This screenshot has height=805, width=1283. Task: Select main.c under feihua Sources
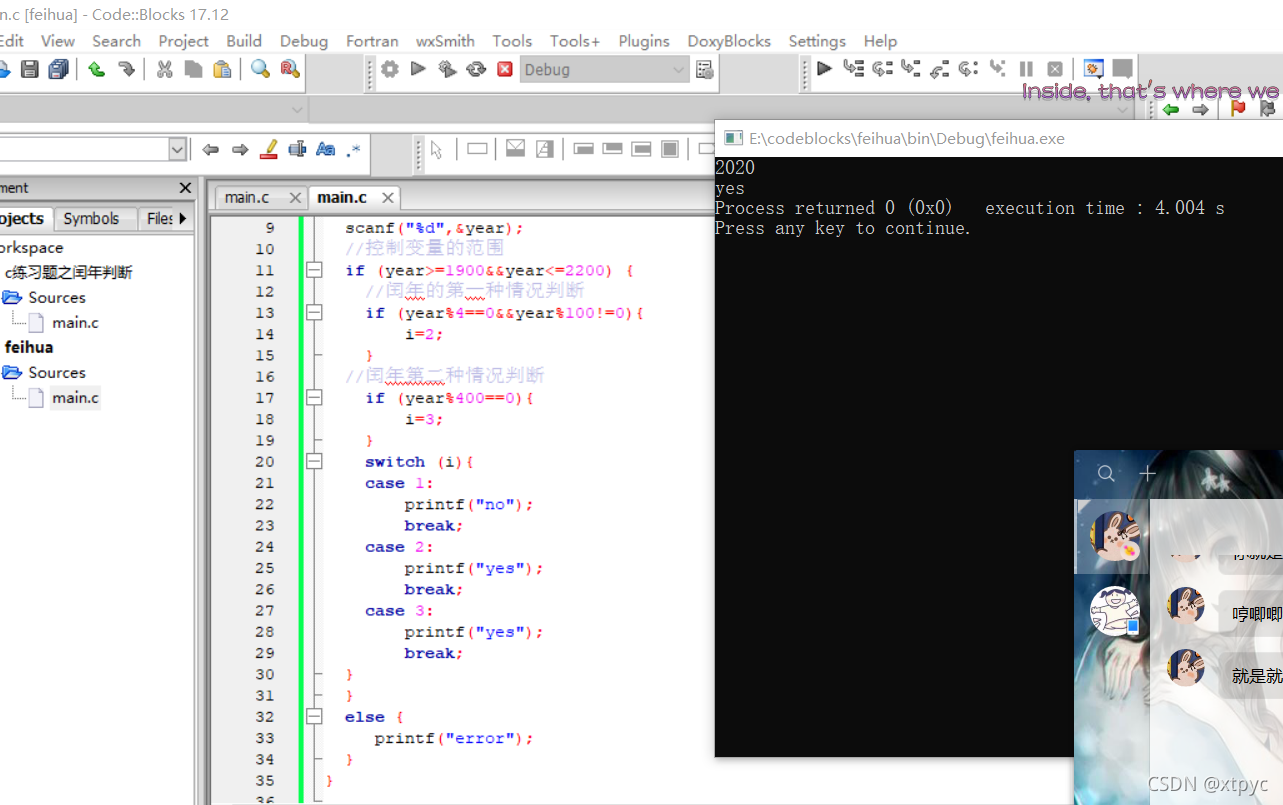75,397
